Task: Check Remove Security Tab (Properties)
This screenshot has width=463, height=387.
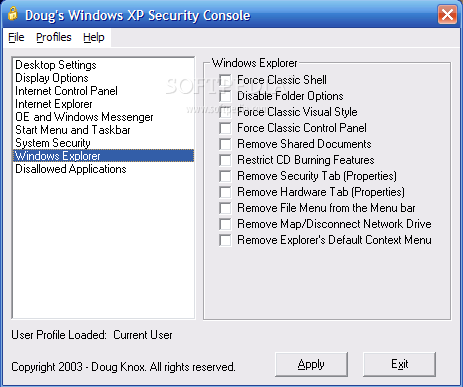Action: click(x=225, y=176)
